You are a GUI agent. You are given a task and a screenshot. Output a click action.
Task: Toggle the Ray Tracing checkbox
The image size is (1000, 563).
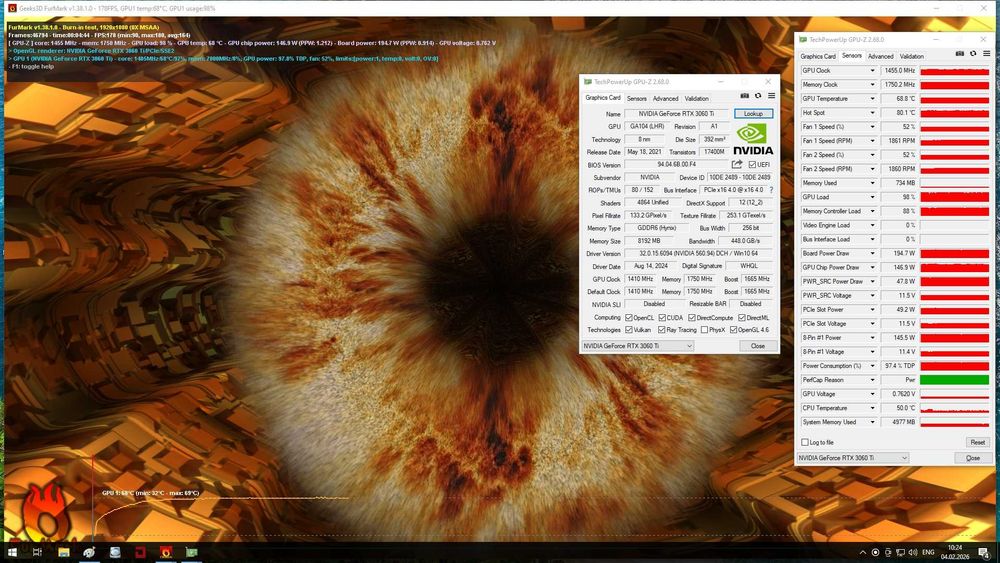(x=661, y=330)
